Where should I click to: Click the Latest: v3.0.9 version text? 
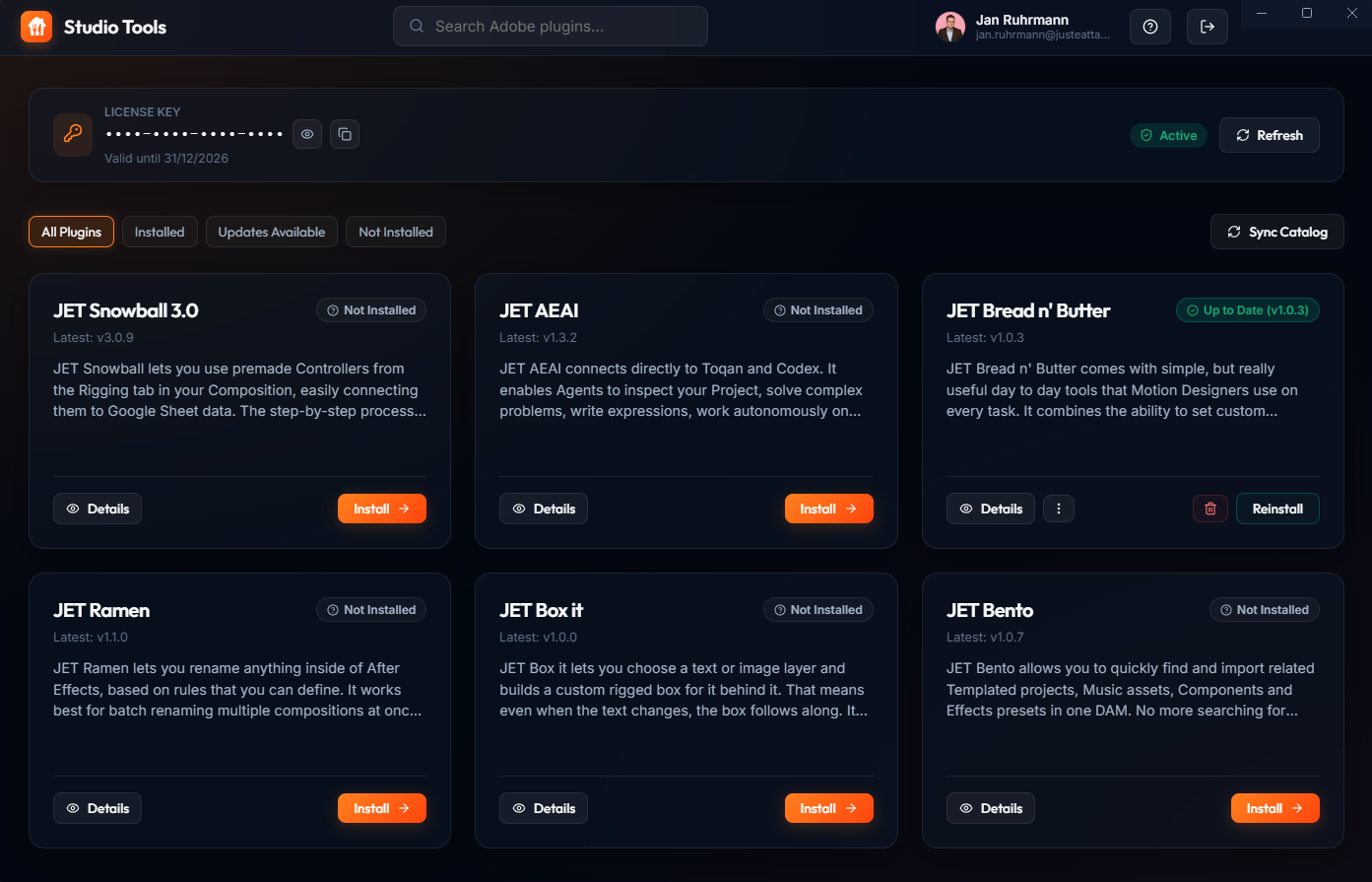click(x=94, y=337)
